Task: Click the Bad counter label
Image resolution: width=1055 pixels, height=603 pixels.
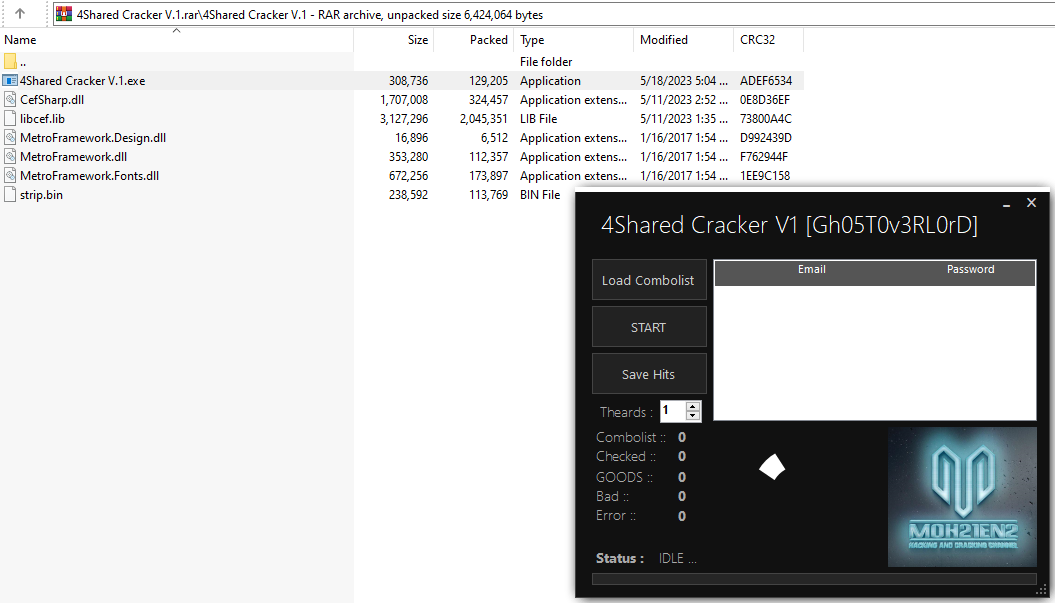Action: pos(612,496)
